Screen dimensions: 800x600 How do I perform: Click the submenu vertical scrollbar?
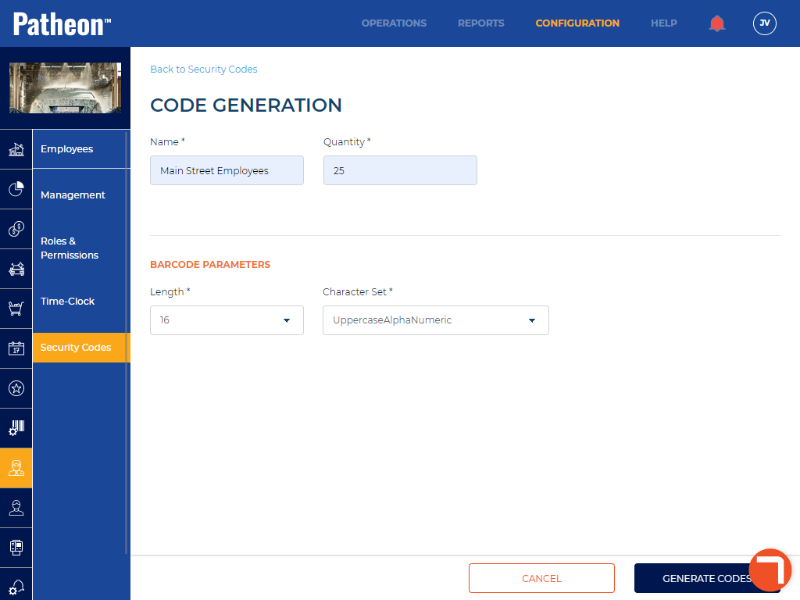[x=126, y=342]
